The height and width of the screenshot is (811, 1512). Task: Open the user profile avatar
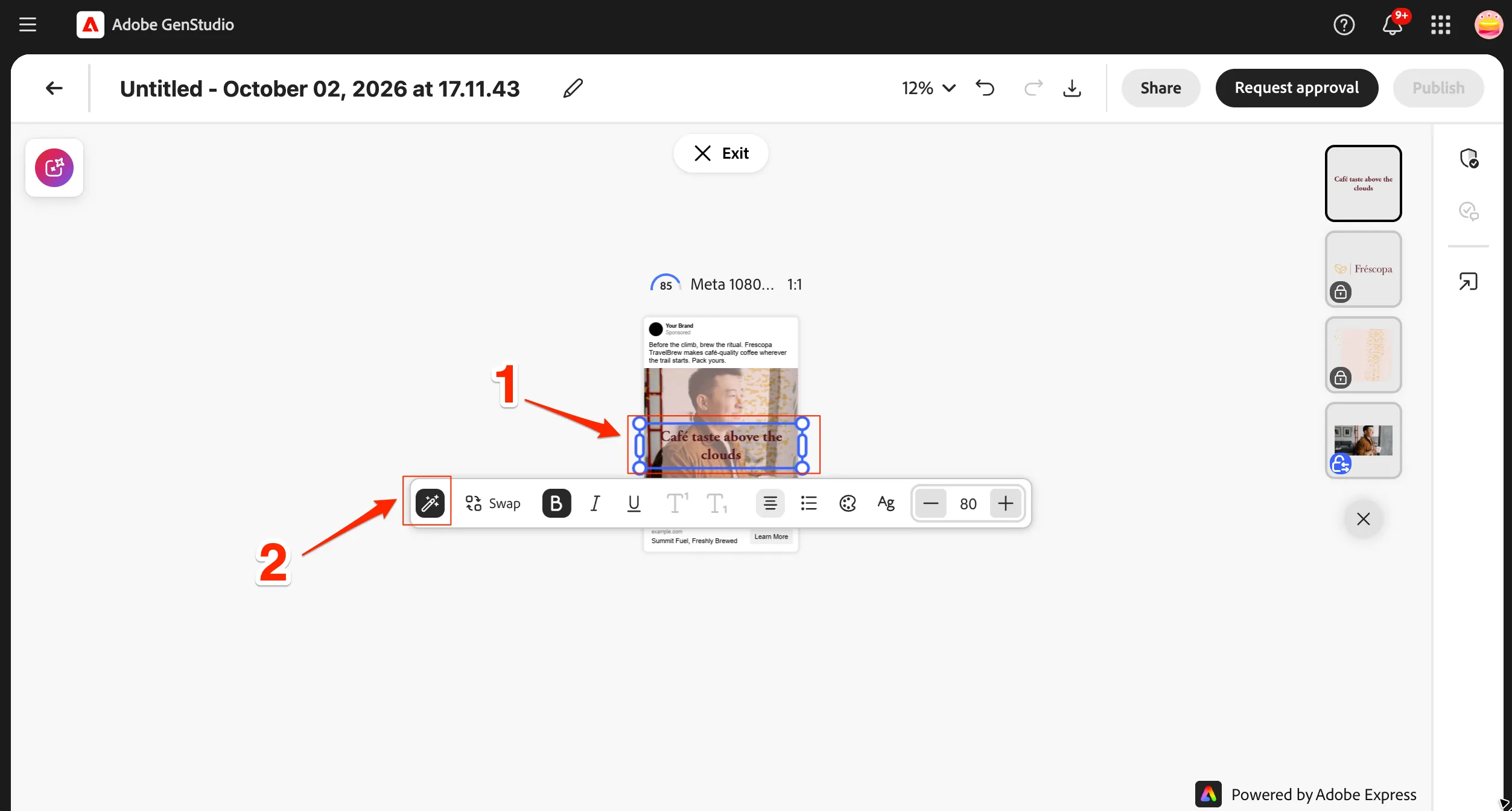(1488, 25)
